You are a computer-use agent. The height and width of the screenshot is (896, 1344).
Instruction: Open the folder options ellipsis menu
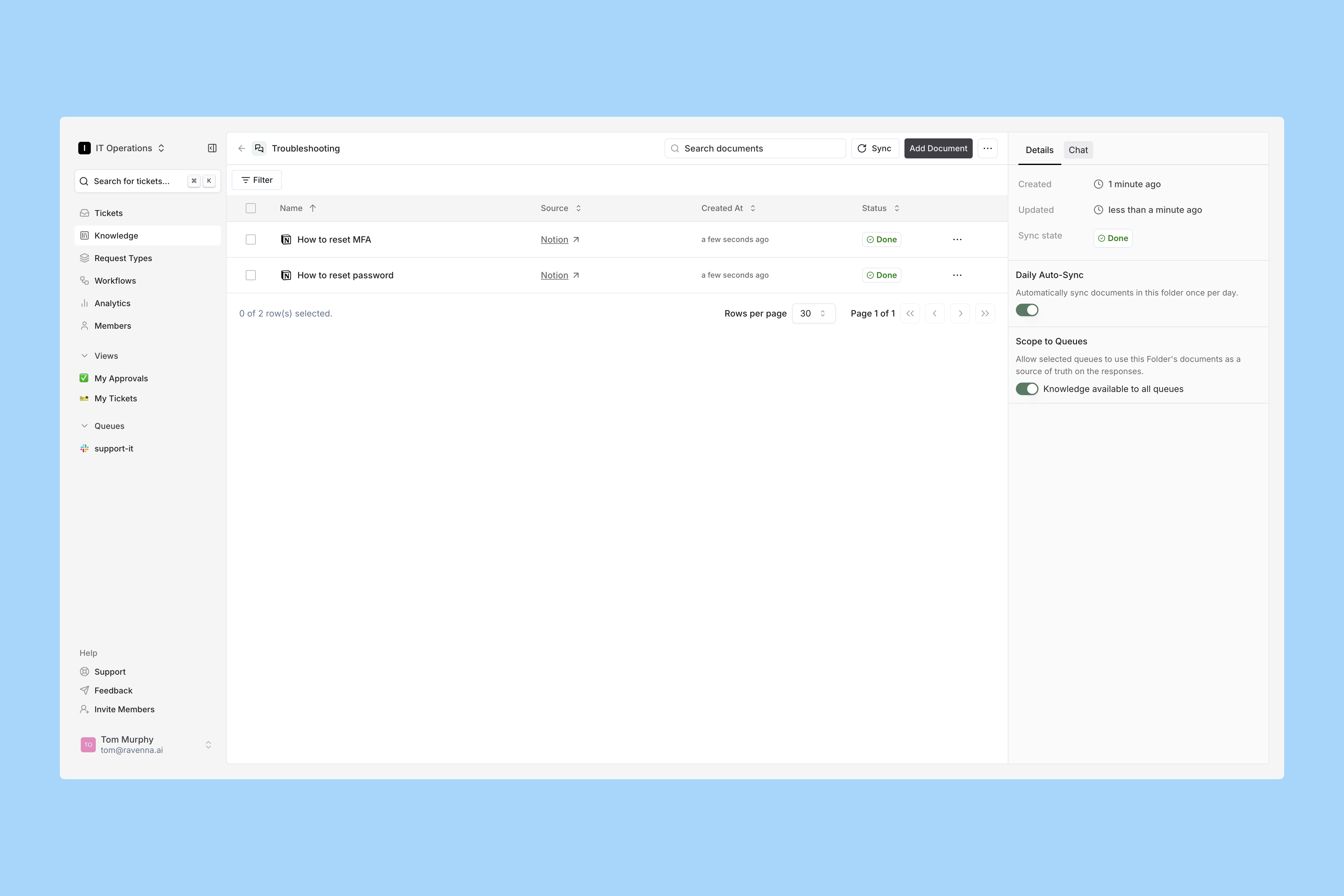pyautogui.click(x=987, y=149)
